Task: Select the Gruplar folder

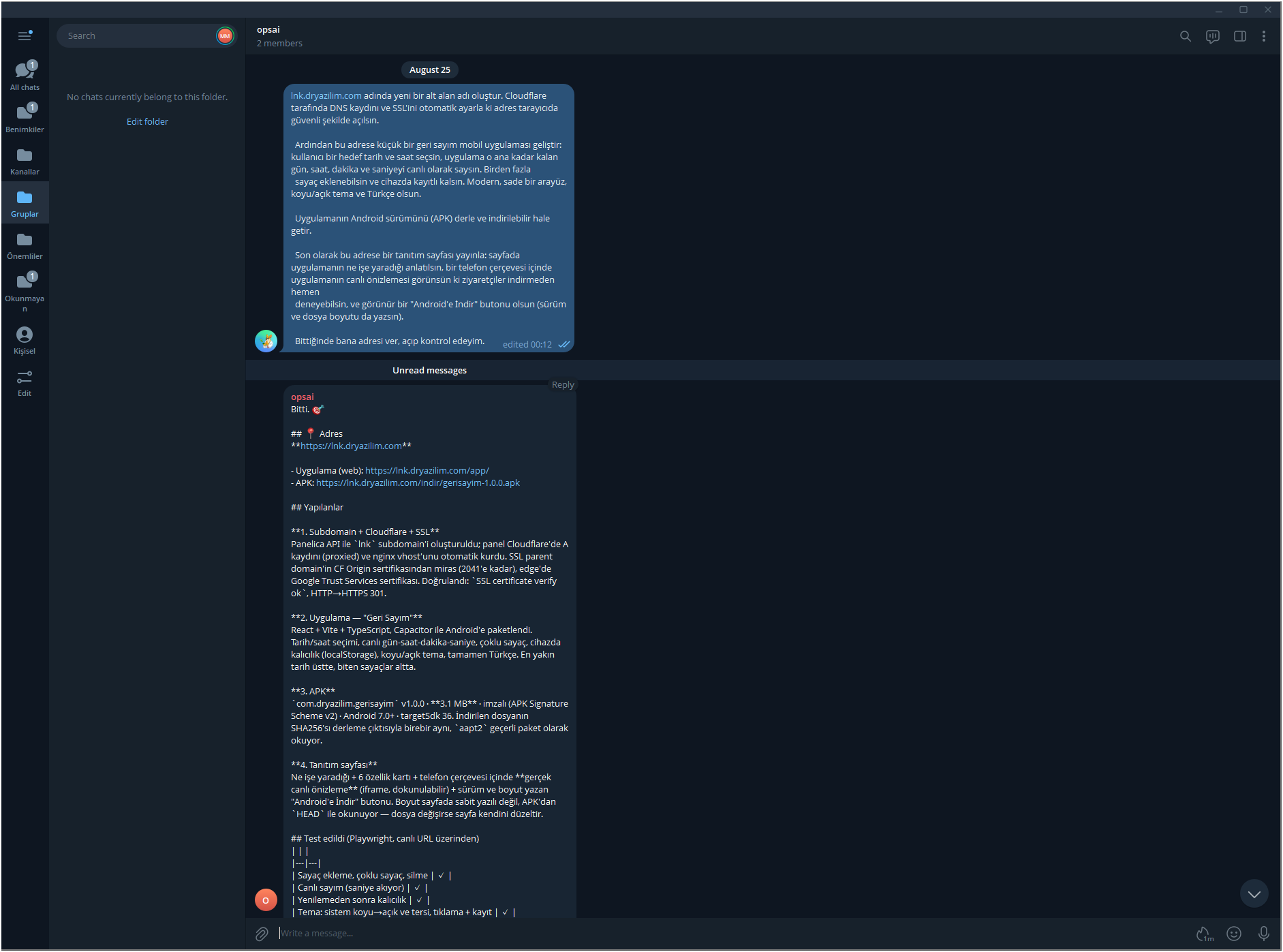Action: [25, 202]
